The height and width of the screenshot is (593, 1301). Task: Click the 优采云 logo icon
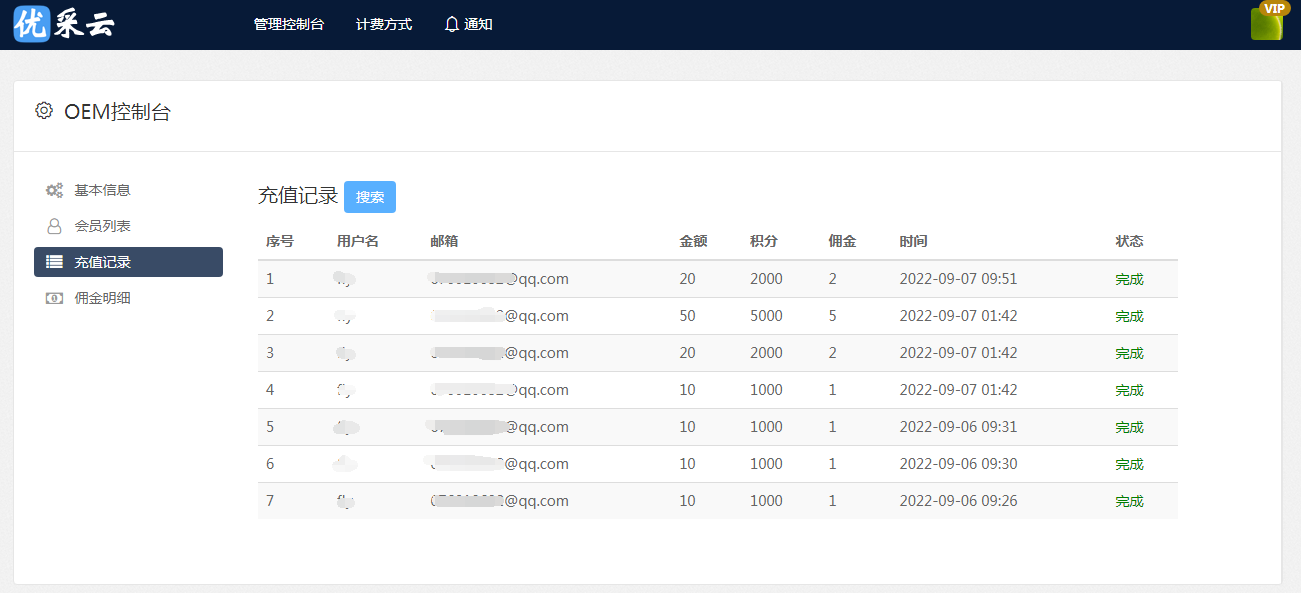(31, 24)
